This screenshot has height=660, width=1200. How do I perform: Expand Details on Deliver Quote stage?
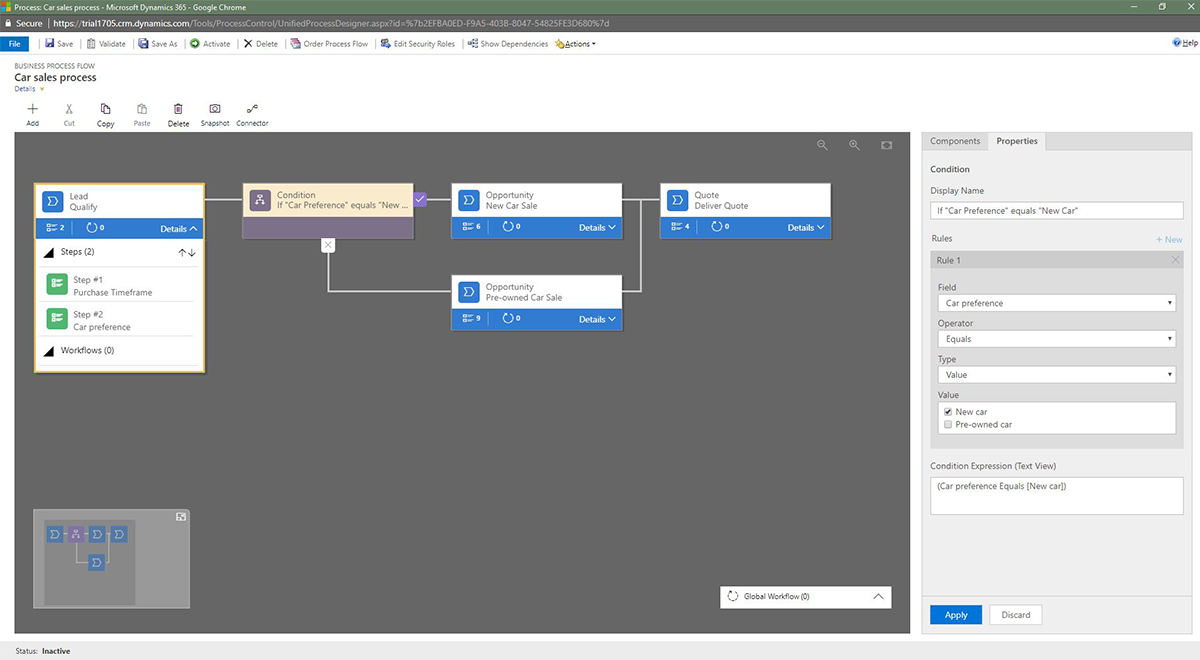click(x=805, y=228)
